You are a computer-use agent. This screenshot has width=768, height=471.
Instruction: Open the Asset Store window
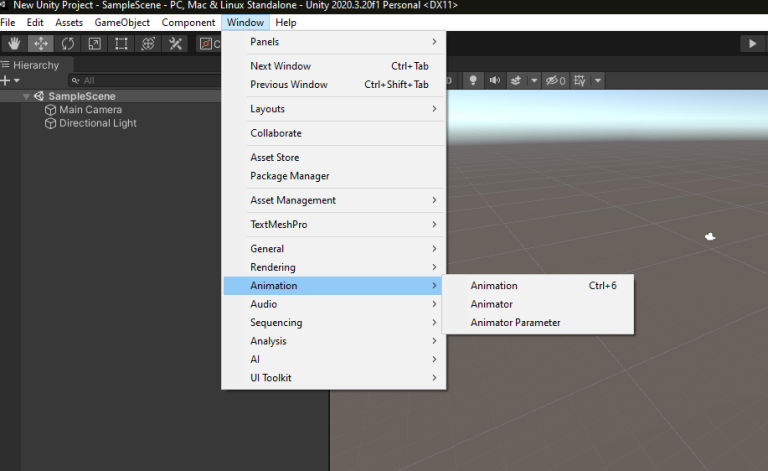[334, 157]
